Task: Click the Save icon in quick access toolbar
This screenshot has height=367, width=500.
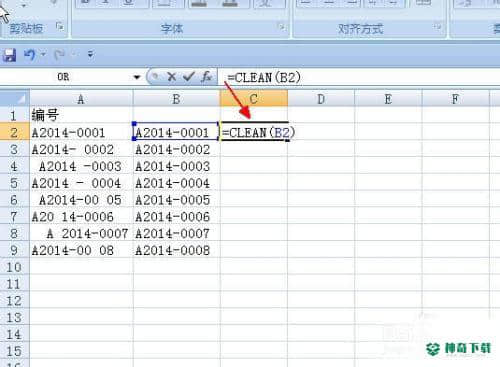Action: 9,55
